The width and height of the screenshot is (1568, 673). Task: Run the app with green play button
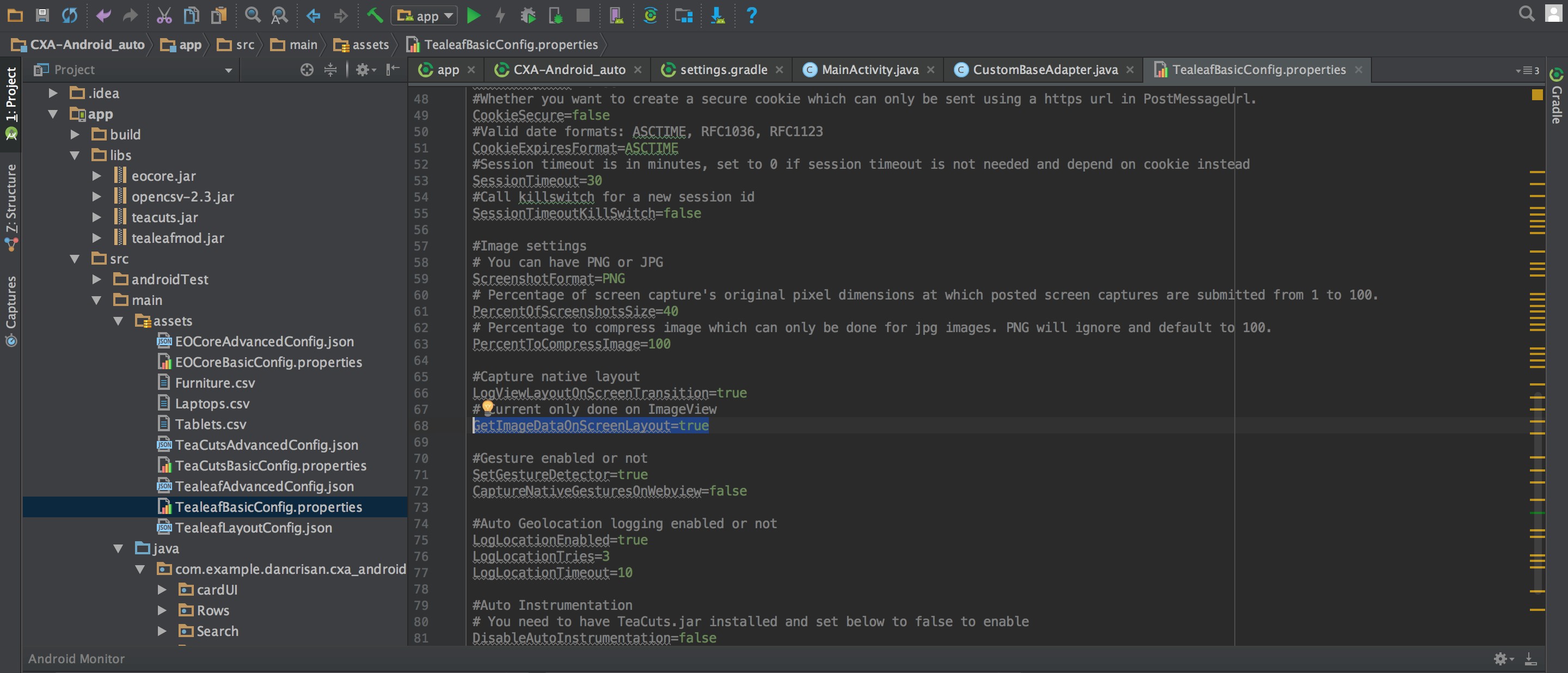[x=473, y=15]
